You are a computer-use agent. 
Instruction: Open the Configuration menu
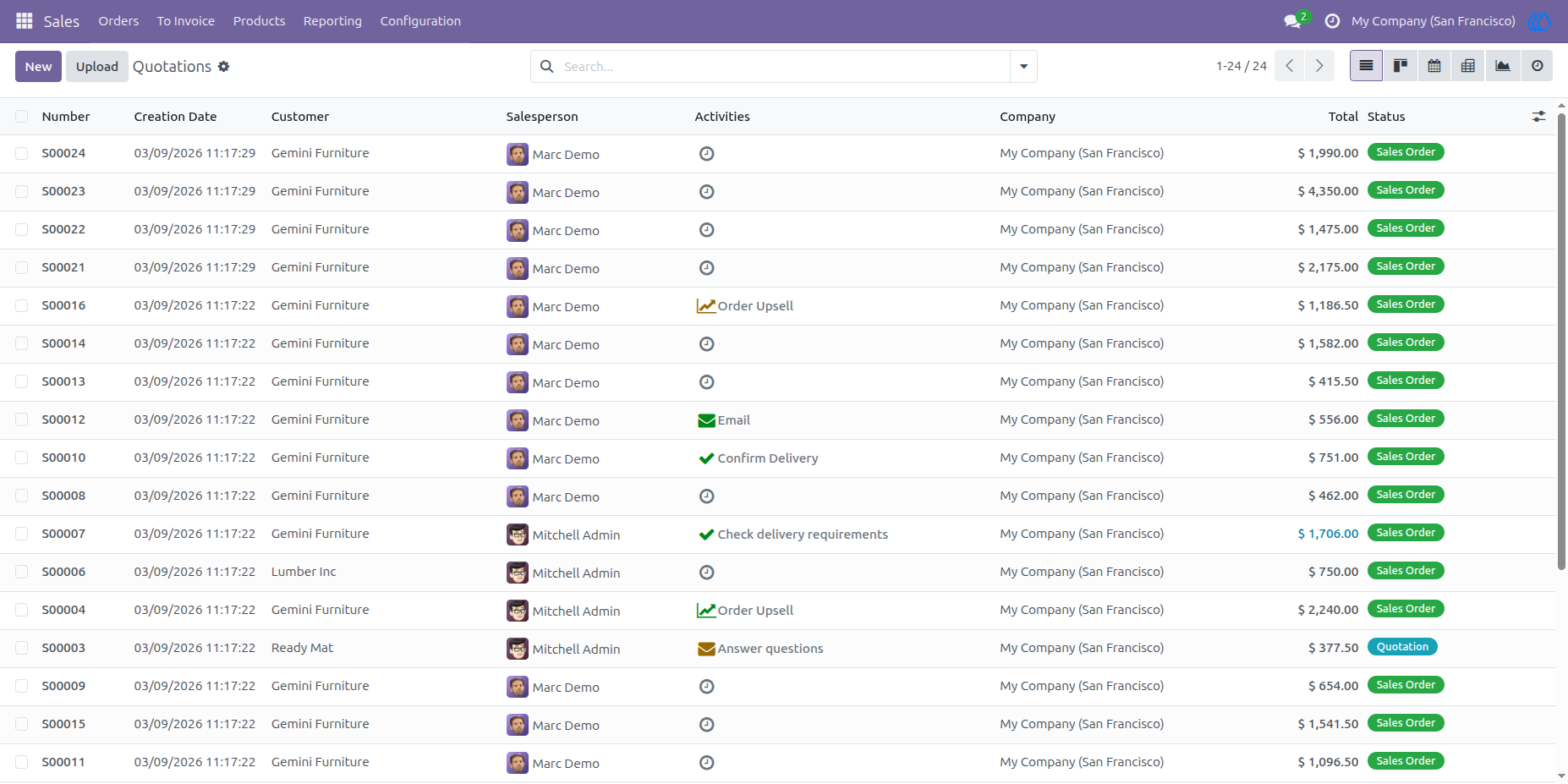click(x=420, y=21)
